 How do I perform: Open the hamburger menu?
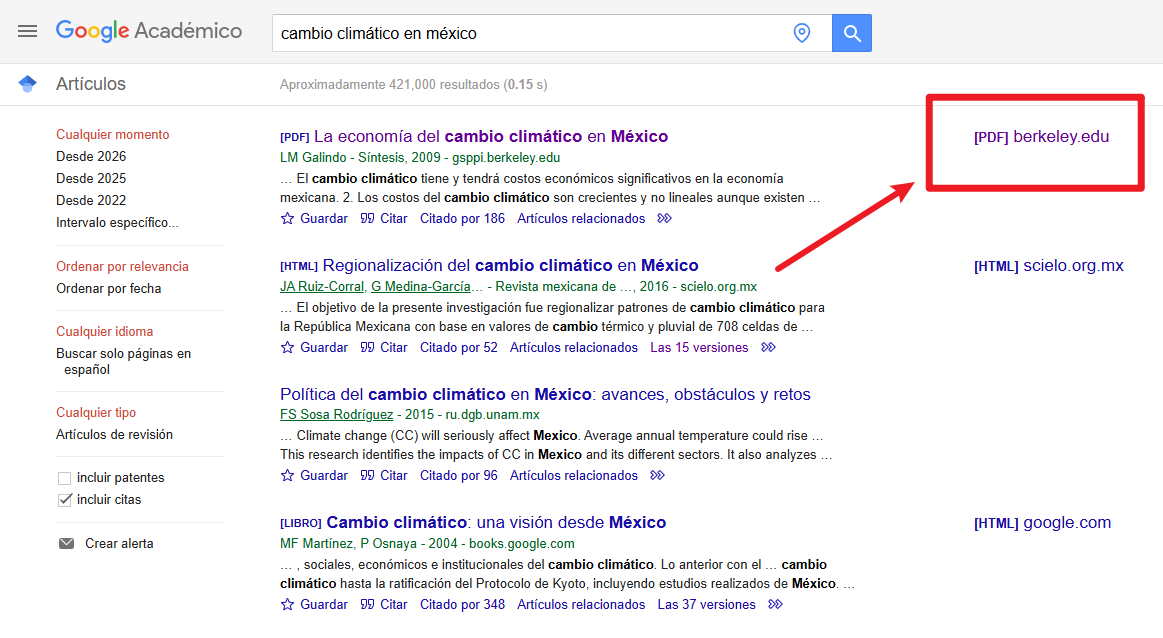[27, 31]
